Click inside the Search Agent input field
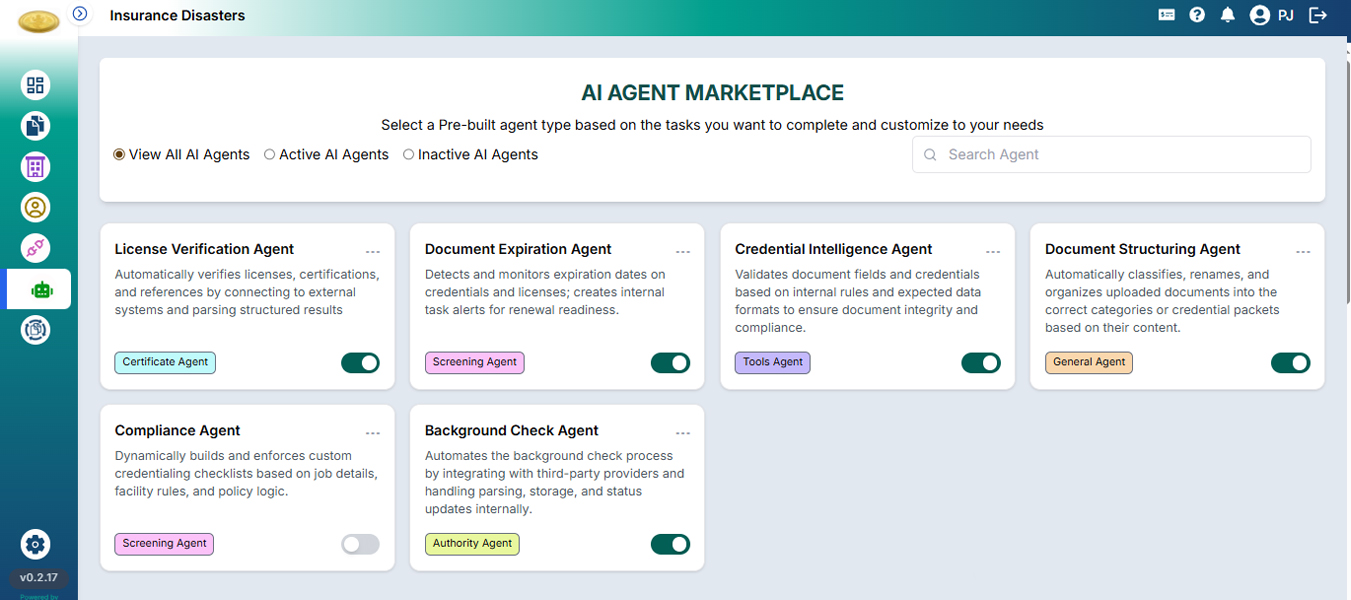 tap(1110, 154)
